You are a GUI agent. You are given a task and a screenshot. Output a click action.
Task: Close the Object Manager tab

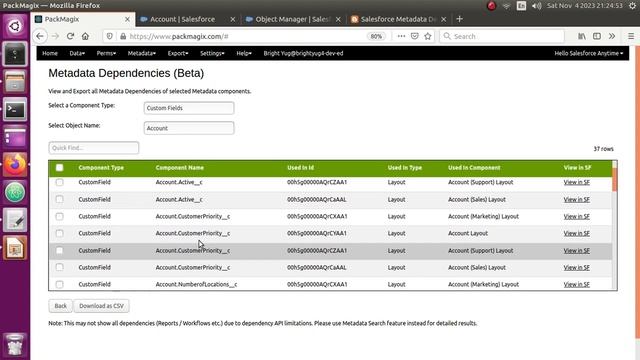point(338,19)
